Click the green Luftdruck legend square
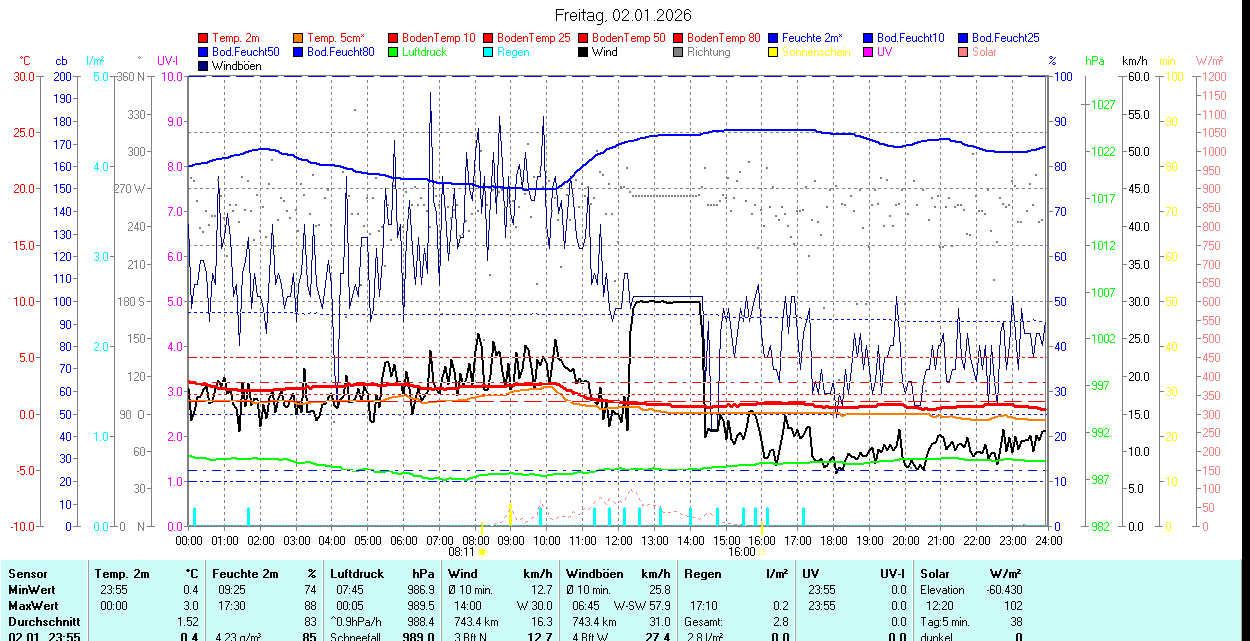 pyautogui.click(x=394, y=52)
